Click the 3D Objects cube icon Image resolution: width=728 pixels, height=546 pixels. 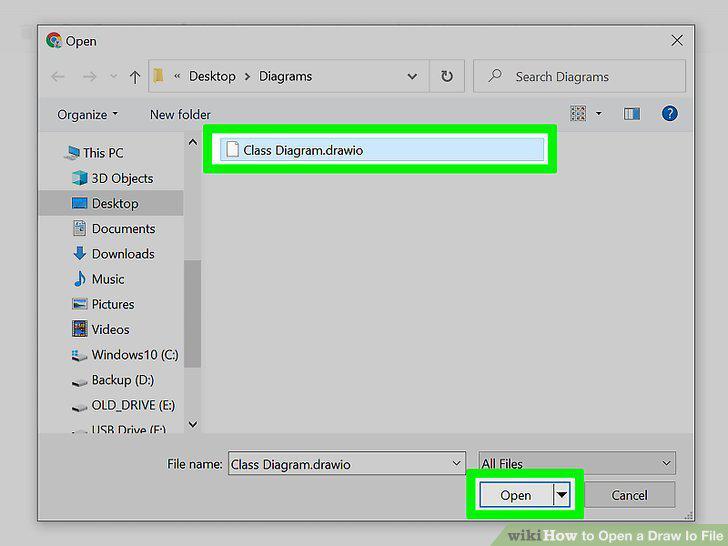click(80, 178)
